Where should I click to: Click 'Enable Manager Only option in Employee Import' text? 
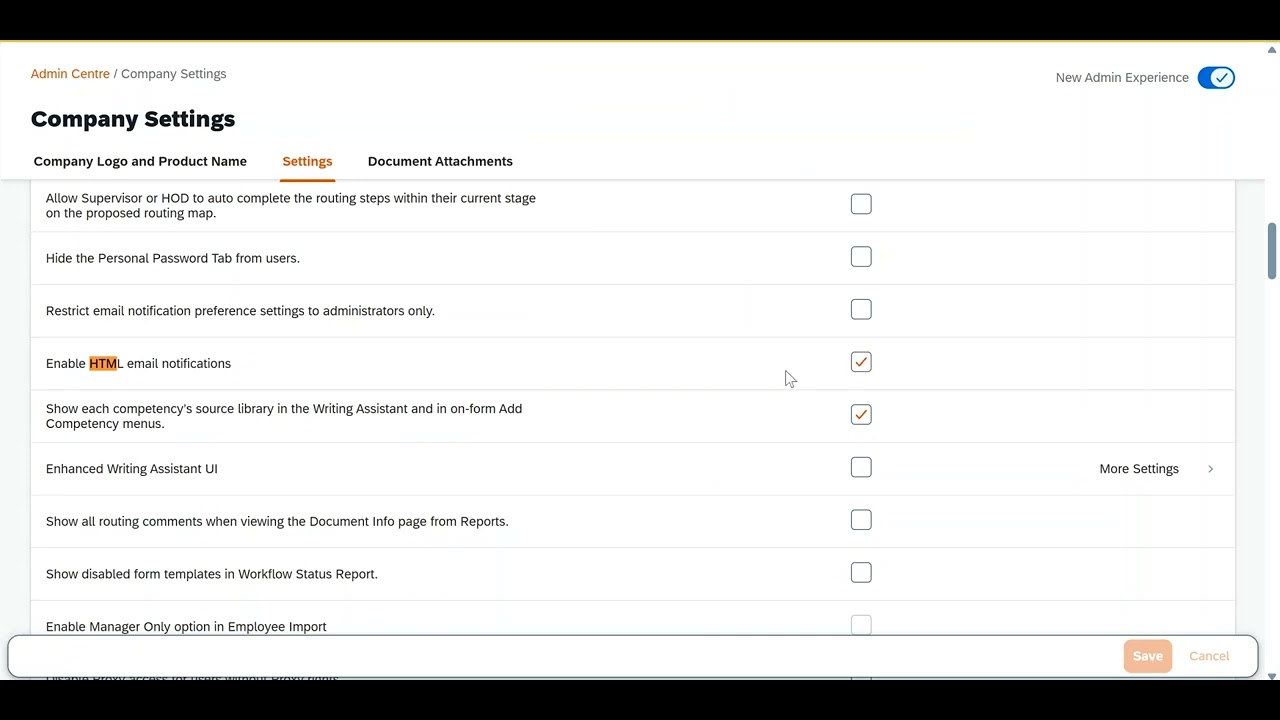coord(186,627)
